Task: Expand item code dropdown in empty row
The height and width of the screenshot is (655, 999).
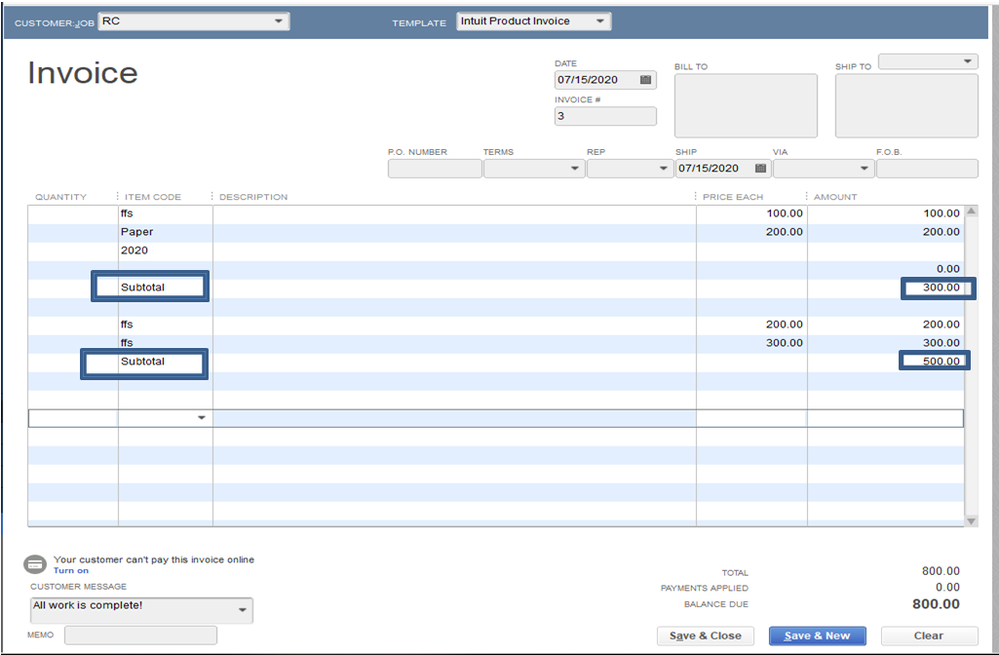Action: (201, 418)
